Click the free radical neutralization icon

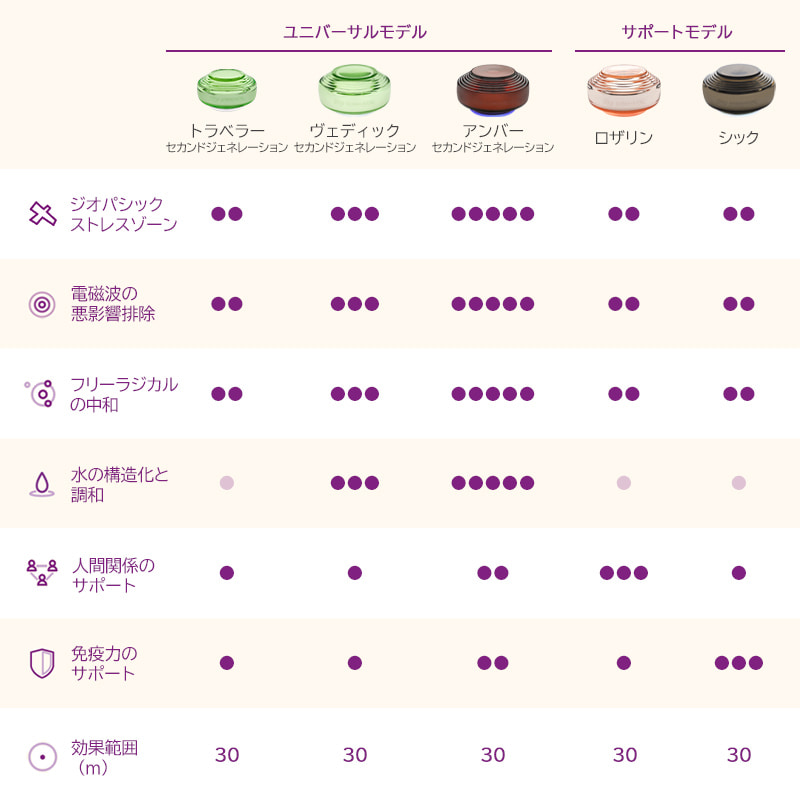tap(41, 393)
